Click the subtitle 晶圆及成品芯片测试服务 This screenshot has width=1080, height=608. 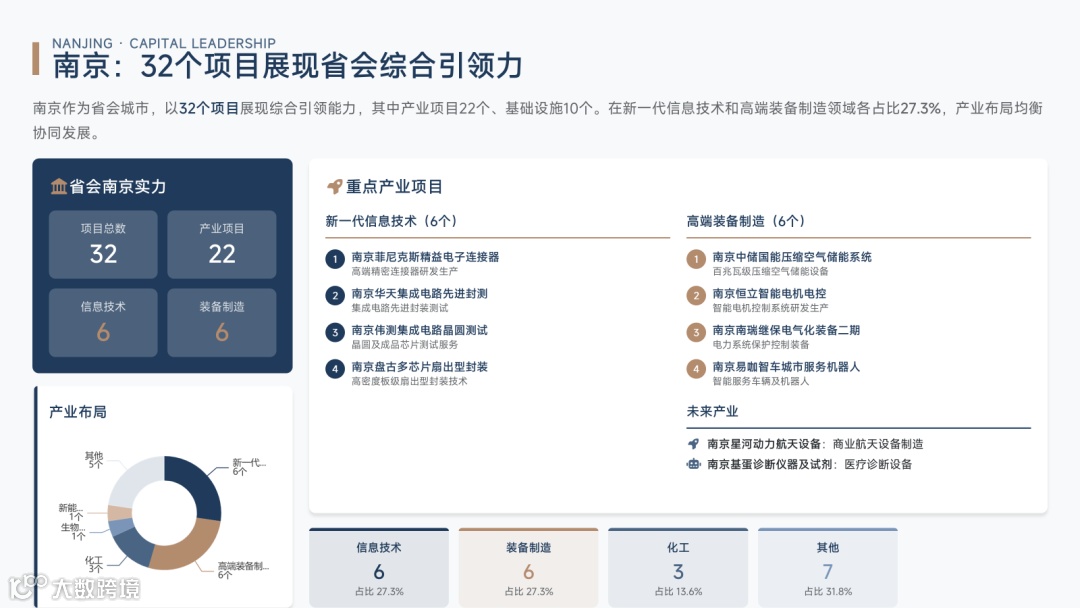point(404,344)
